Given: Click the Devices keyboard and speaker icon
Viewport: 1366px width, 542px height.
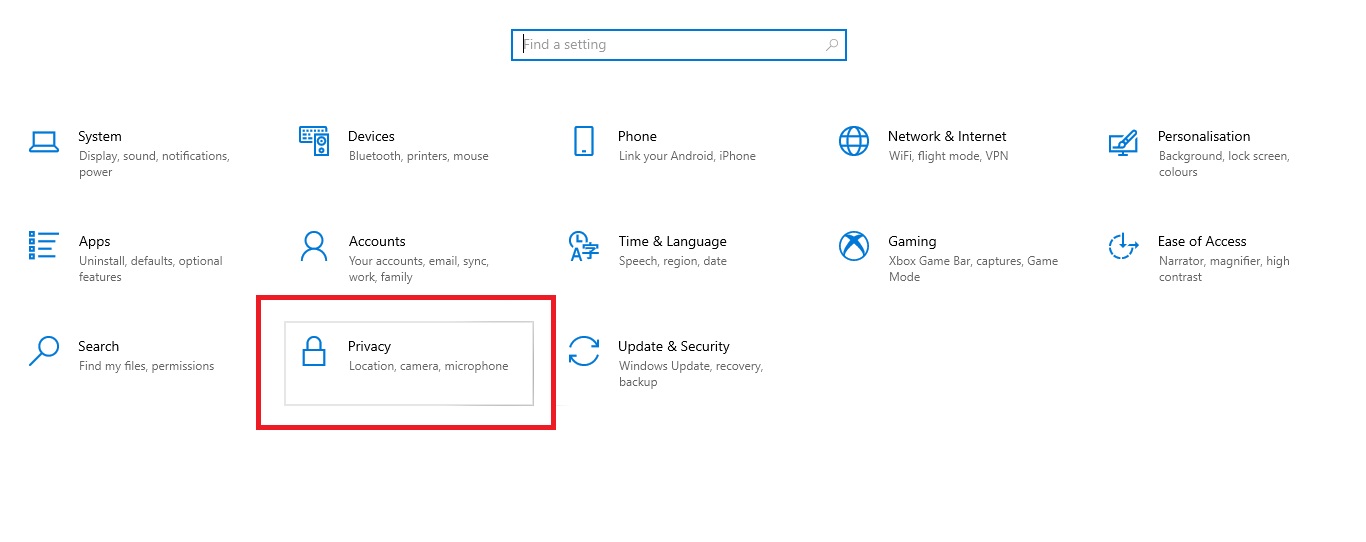Looking at the screenshot, I should click(x=314, y=141).
